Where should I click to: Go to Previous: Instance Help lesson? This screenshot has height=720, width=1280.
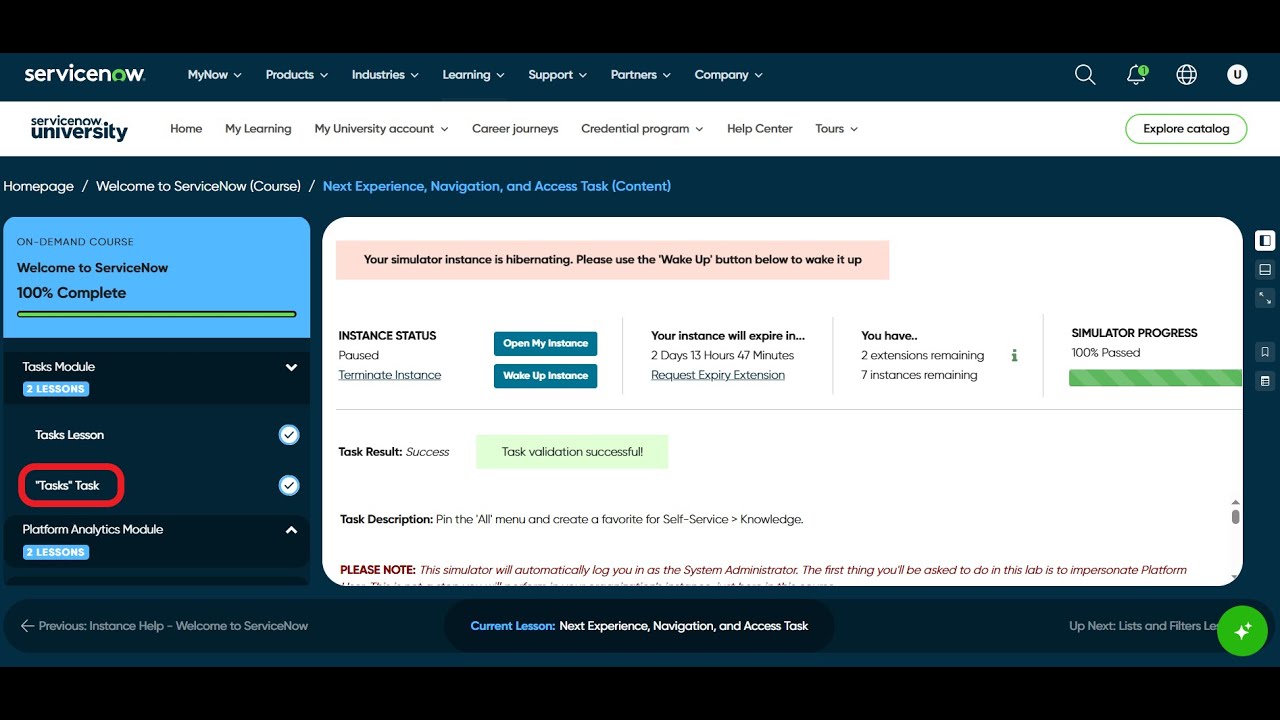(164, 626)
